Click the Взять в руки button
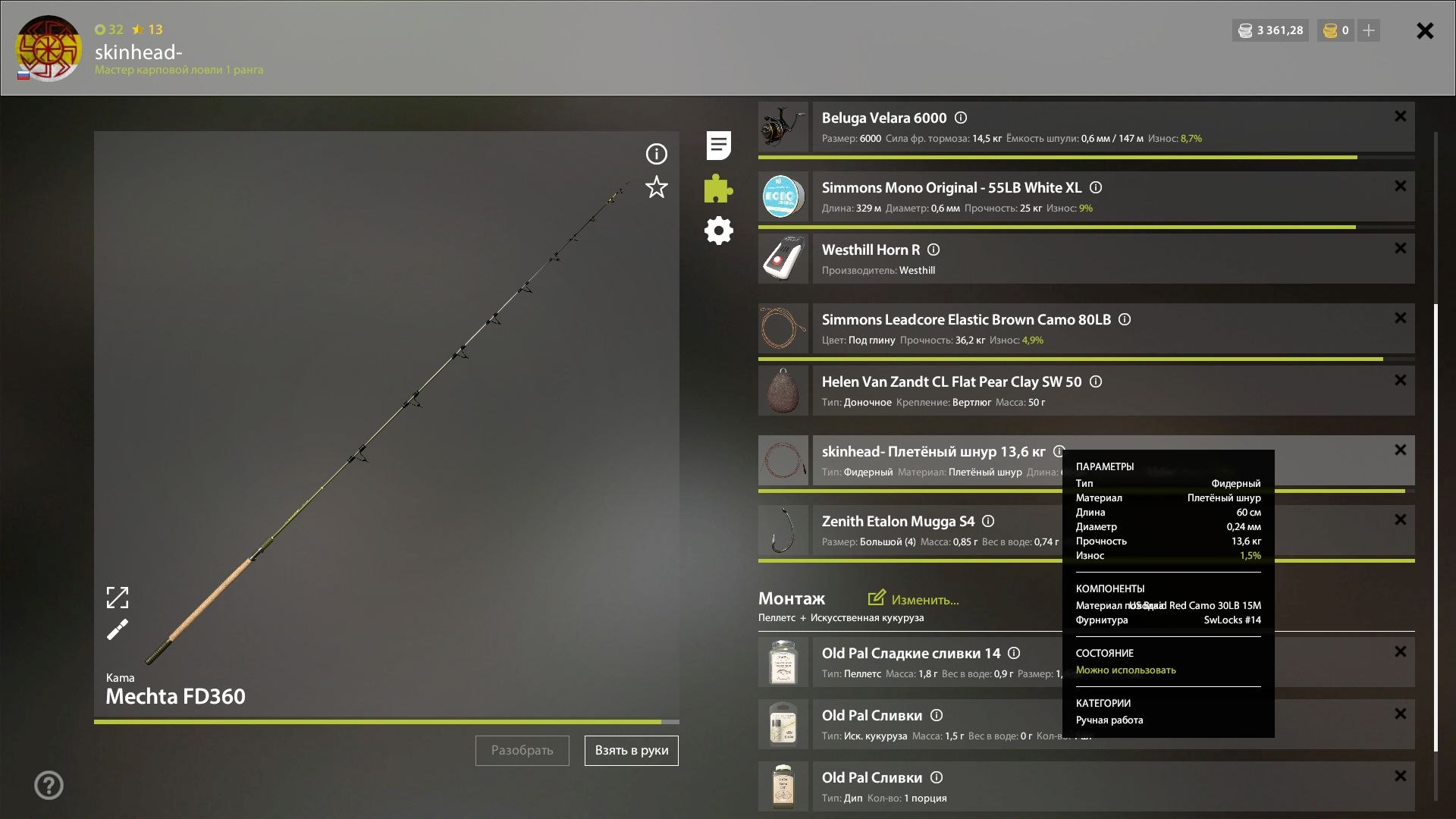The height and width of the screenshot is (819, 1456). [631, 750]
